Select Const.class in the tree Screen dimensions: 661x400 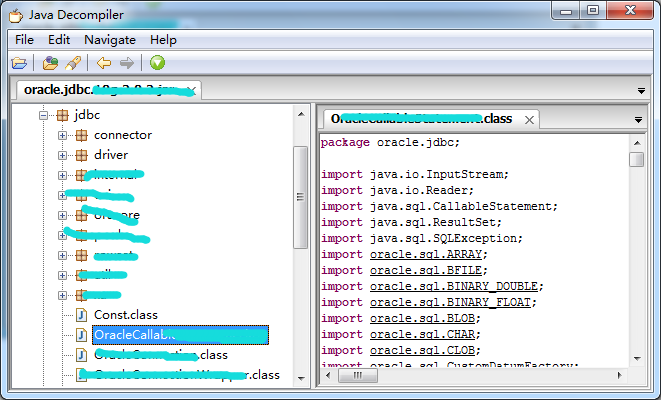click(126, 315)
